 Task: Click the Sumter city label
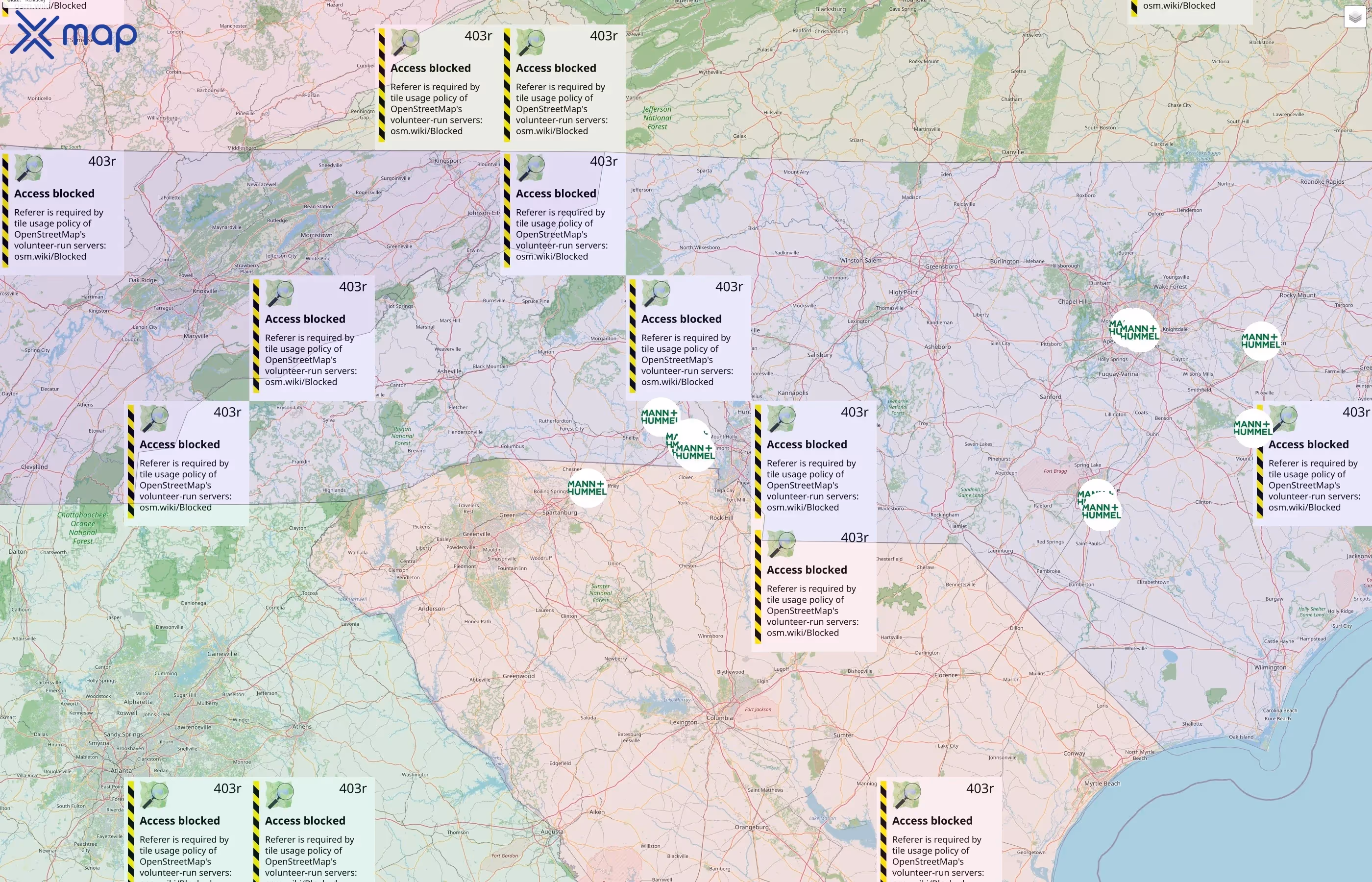pyautogui.click(x=843, y=735)
